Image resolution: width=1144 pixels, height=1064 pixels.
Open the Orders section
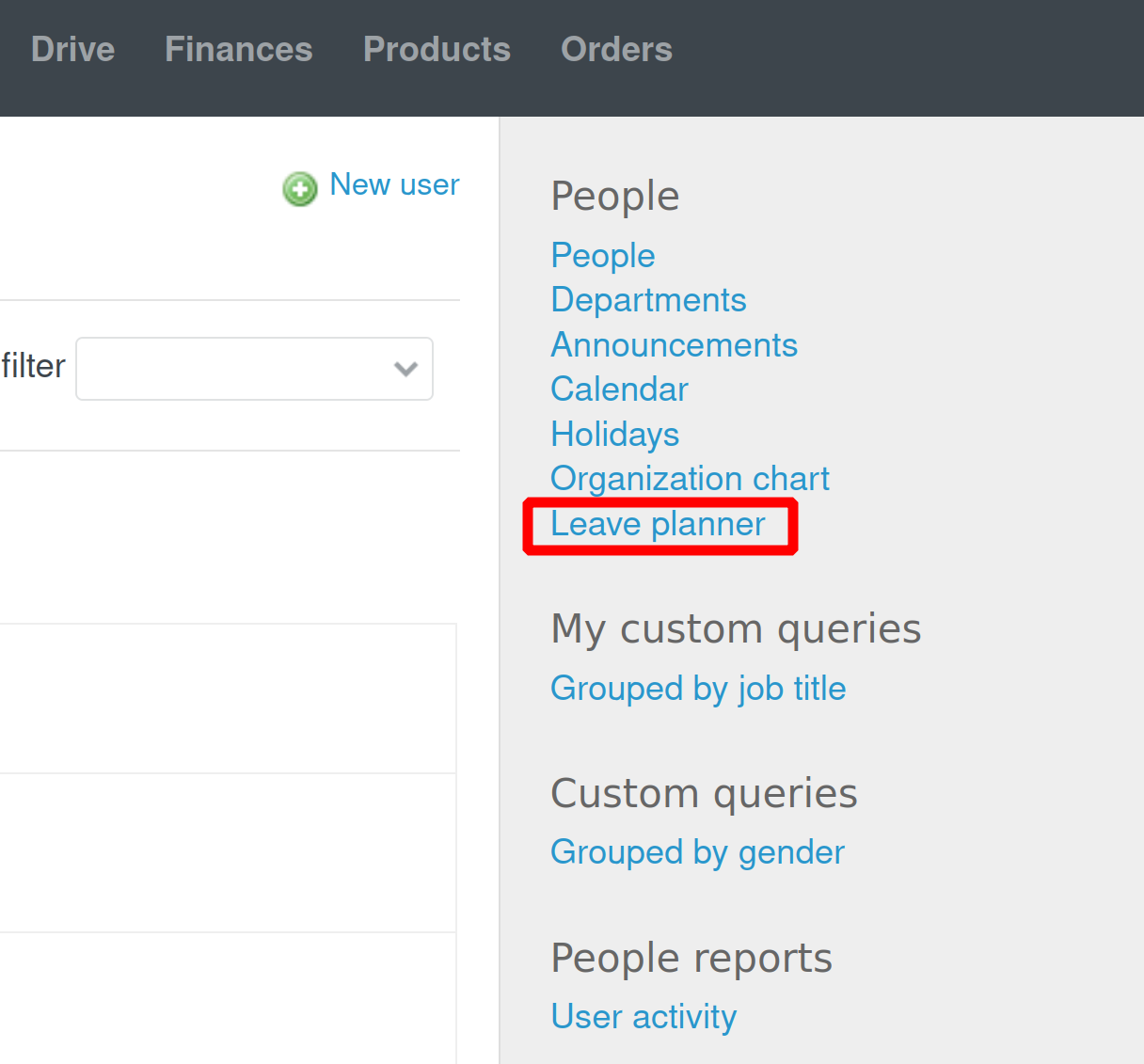(x=616, y=50)
